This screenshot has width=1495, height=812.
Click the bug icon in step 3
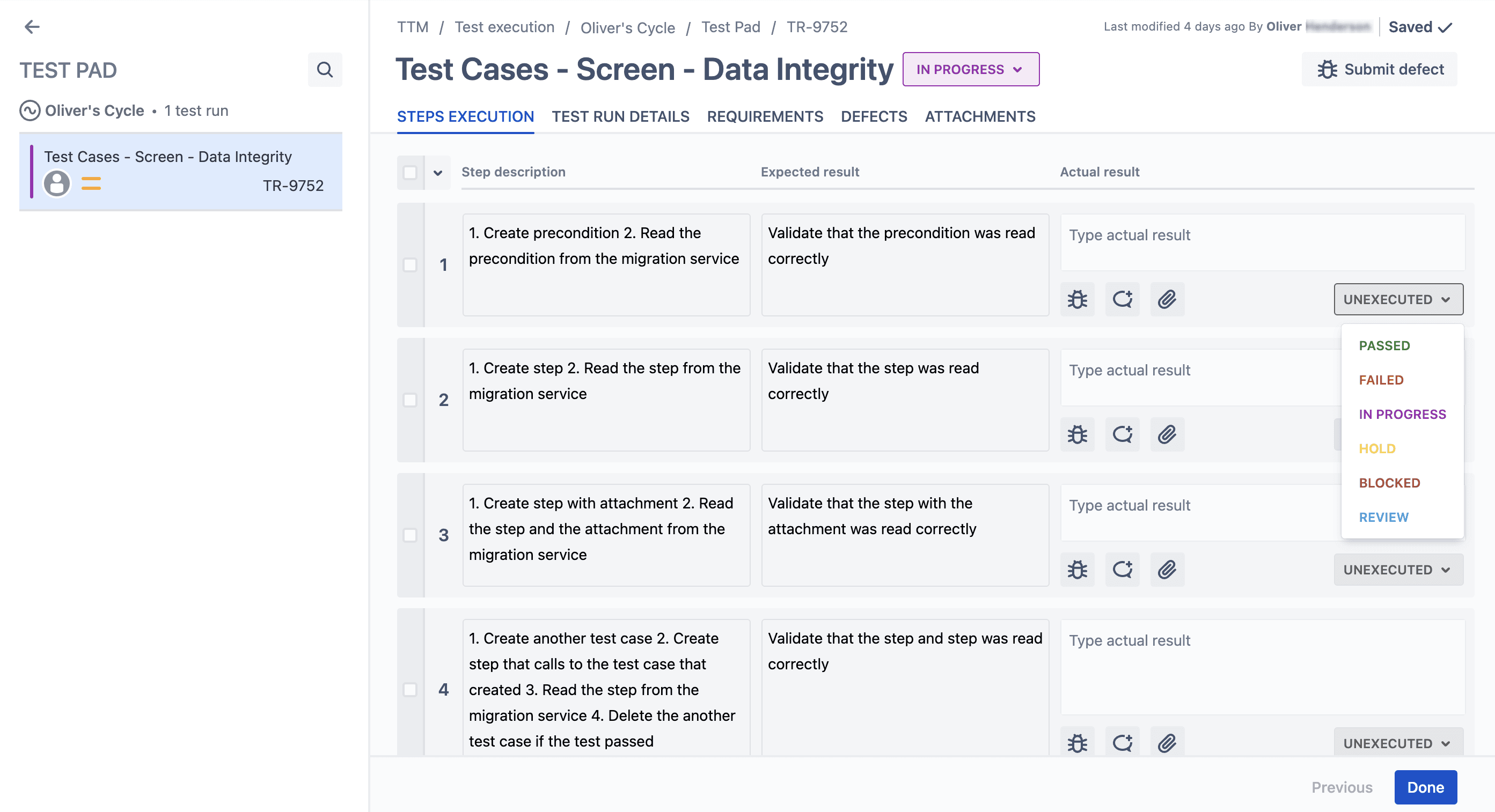pyautogui.click(x=1077, y=570)
